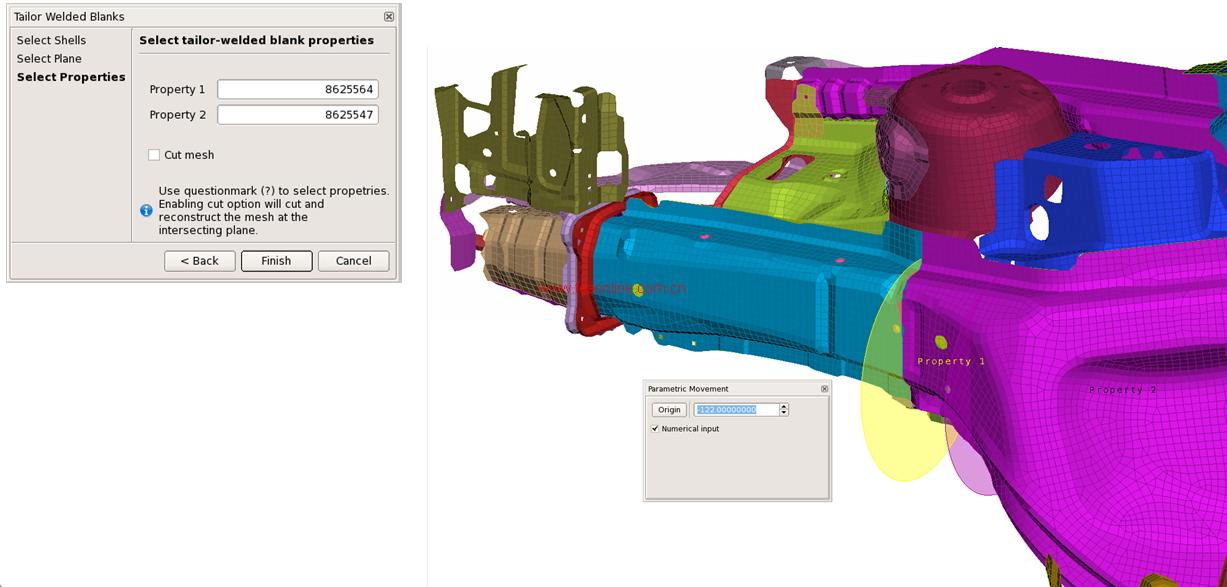The image size is (1227, 587).
Task: Click the Origin button in Parametric Movement
Action: pos(669,410)
